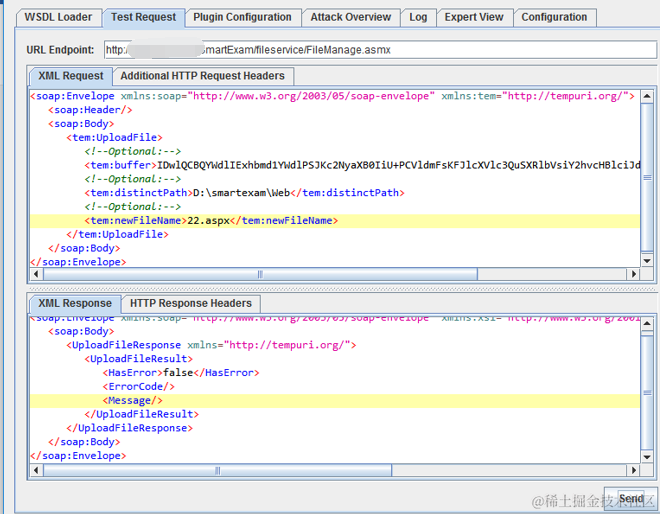Click XML Request horizontal scrollbar thumb

pos(260,274)
